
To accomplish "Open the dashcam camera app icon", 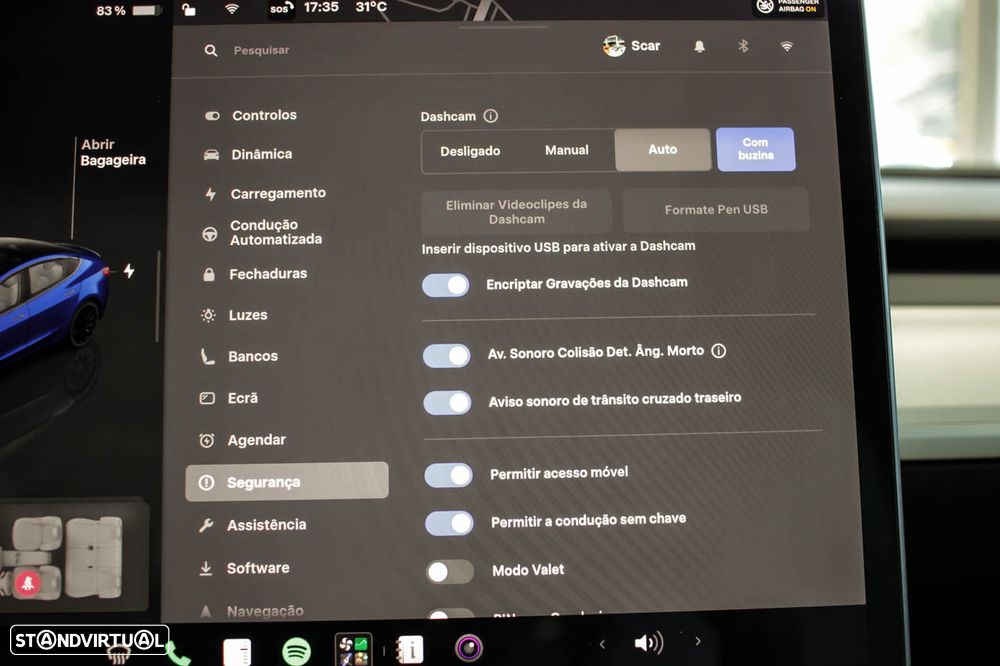I will (x=469, y=648).
